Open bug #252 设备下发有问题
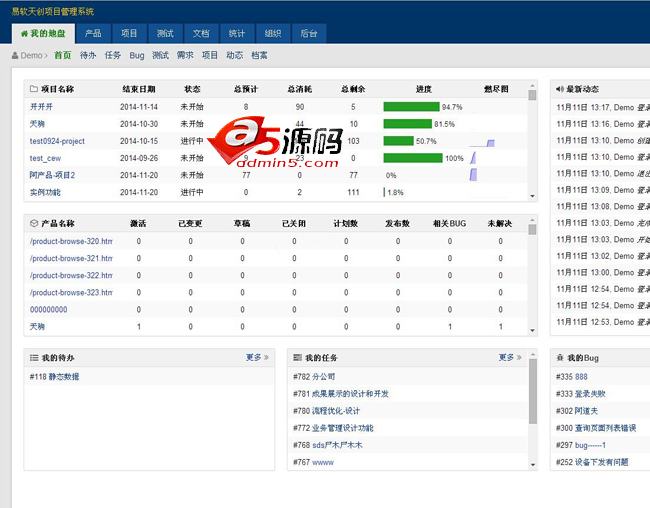650x508 pixels. (592, 462)
